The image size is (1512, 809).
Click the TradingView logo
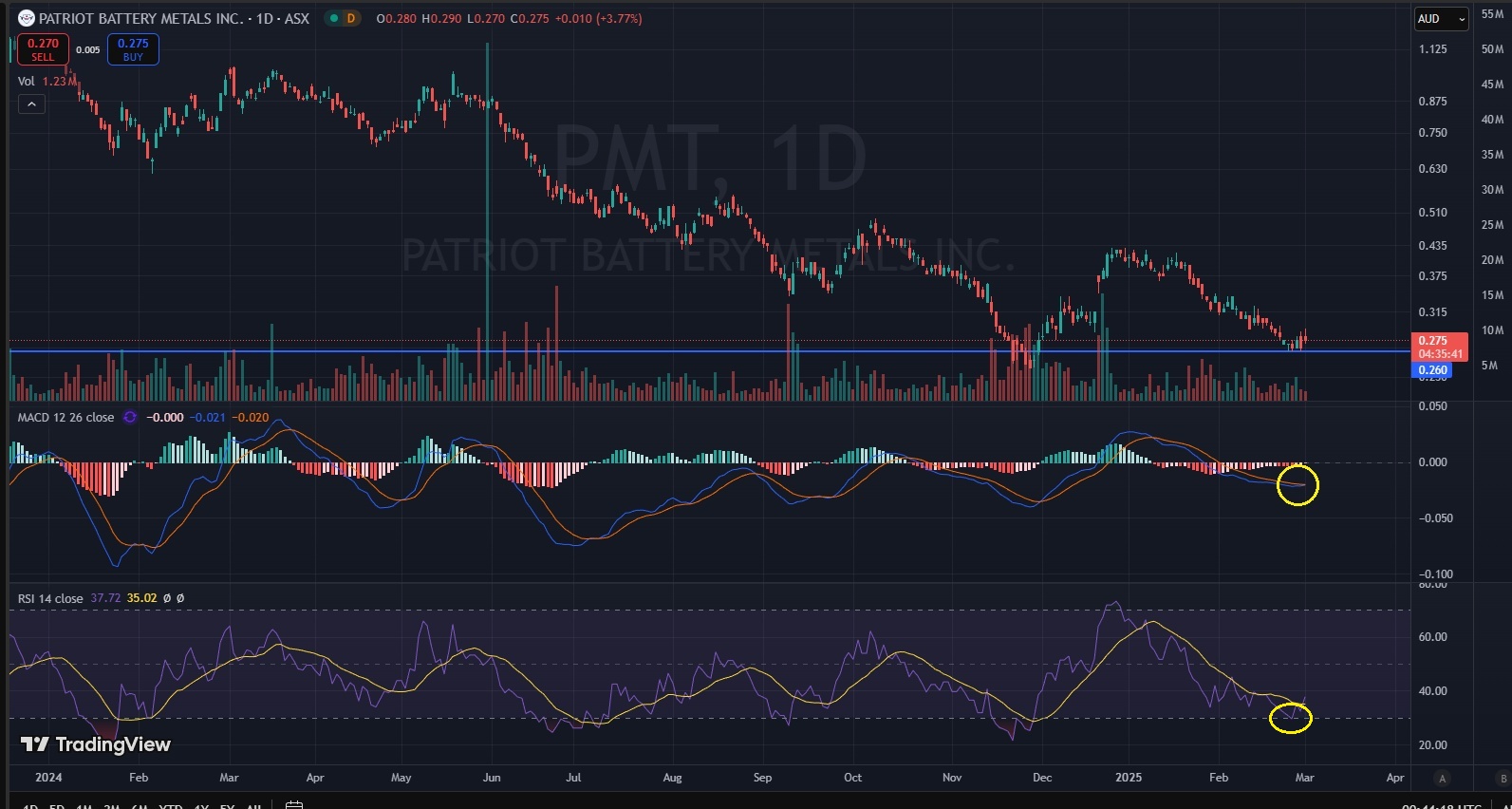[x=96, y=745]
